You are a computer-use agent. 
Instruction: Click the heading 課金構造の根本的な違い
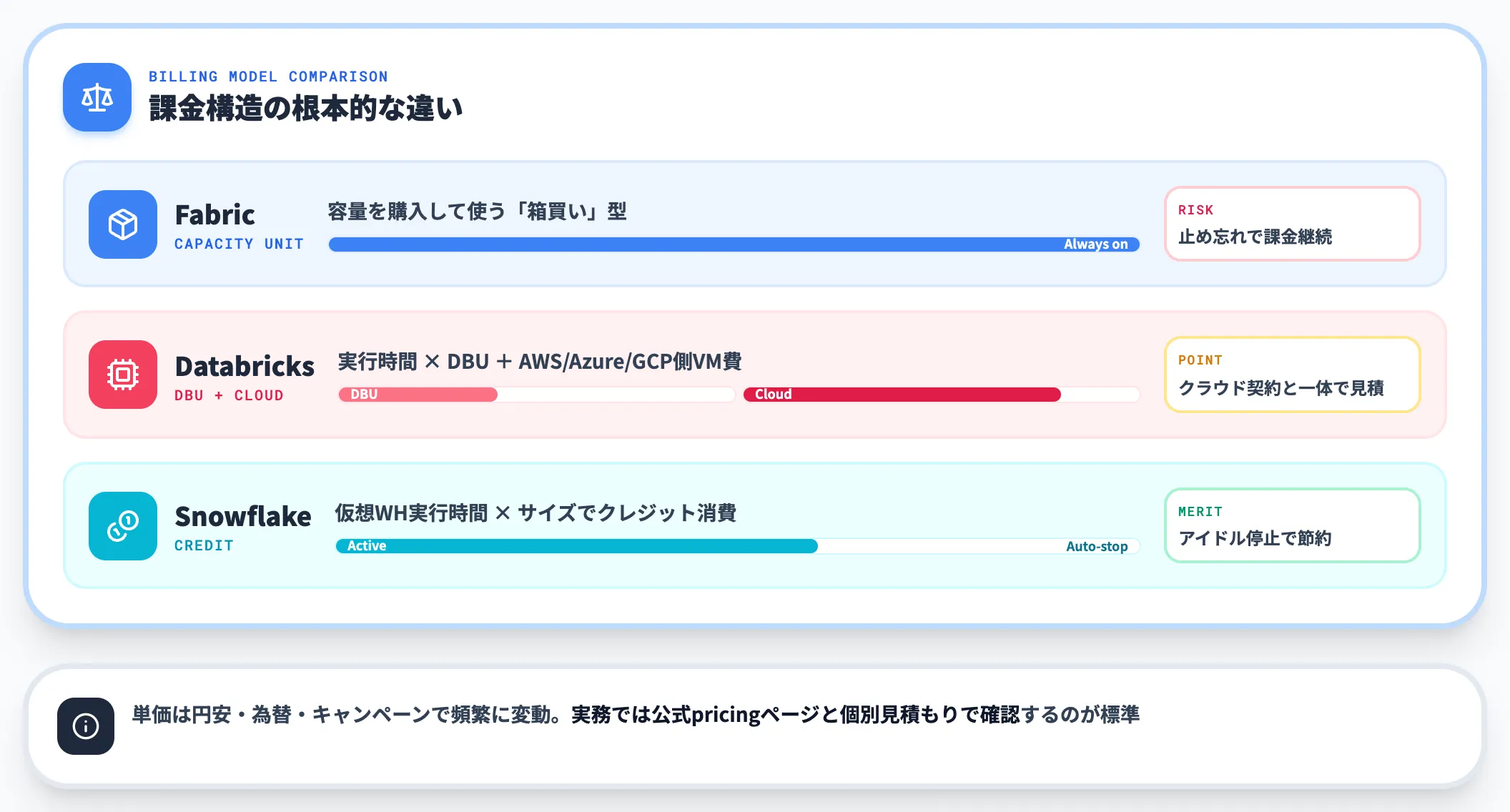click(x=306, y=109)
